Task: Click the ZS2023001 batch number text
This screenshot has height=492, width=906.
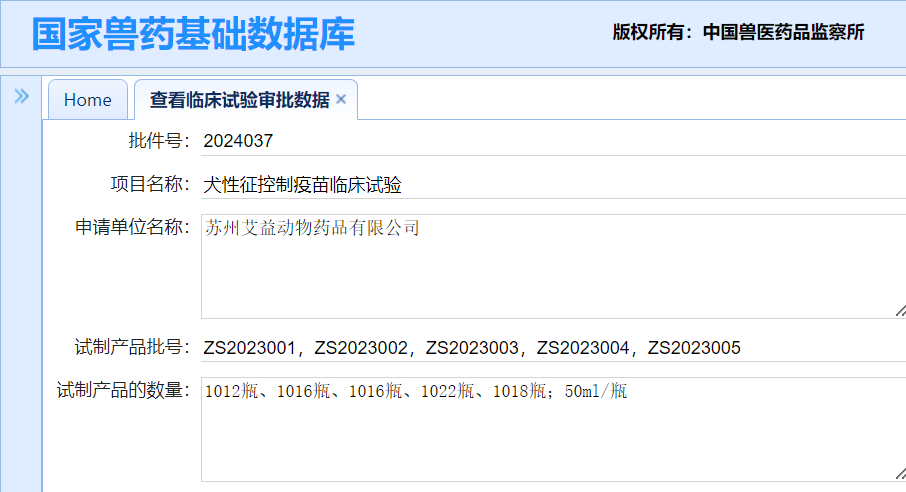Action: tap(249, 348)
